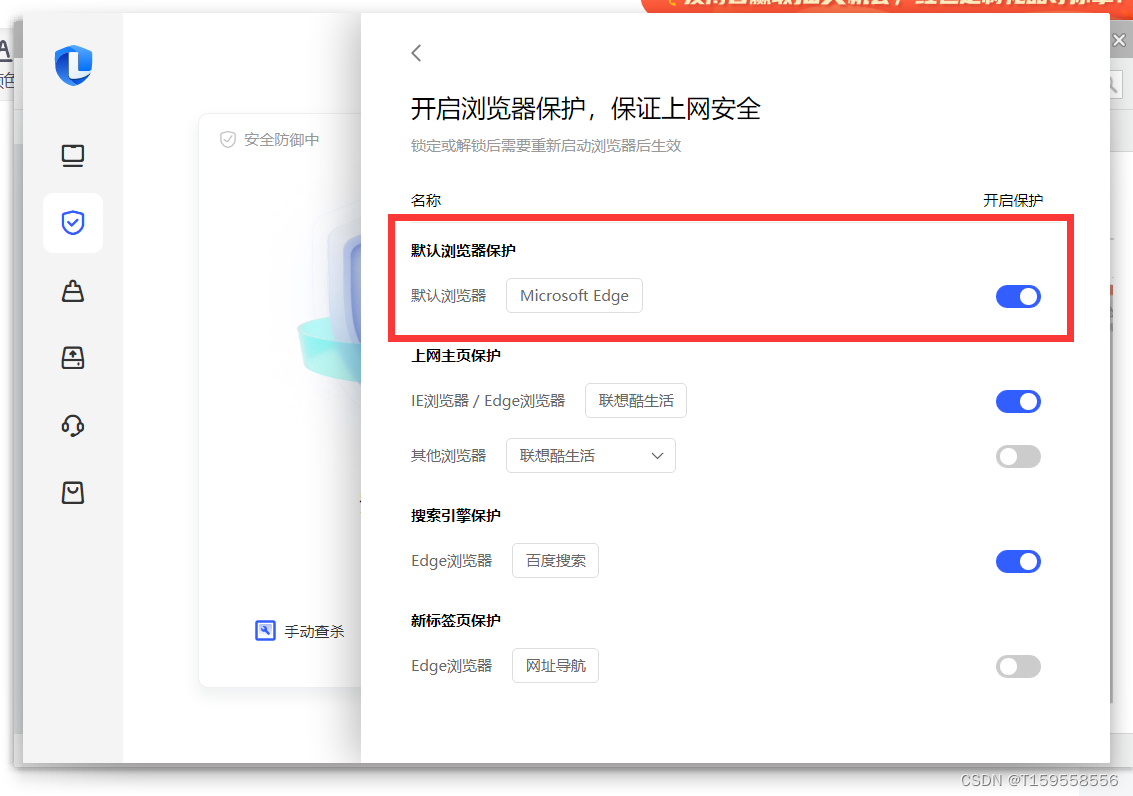
Task: Click the 其他浏览器 row label
Action: point(449,456)
